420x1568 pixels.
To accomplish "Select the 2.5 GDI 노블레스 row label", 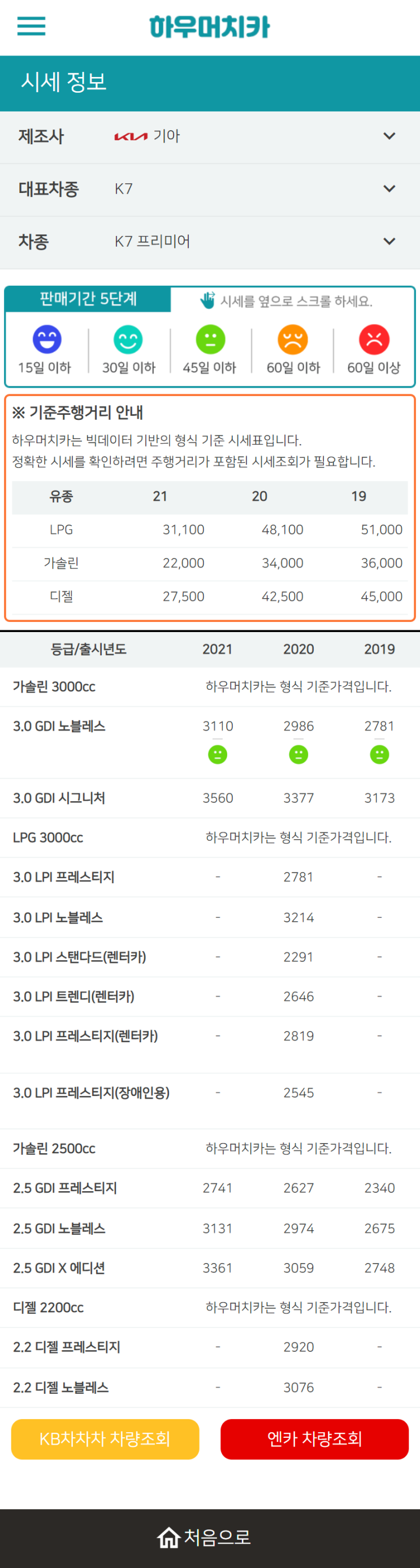I will (x=59, y=1228).
